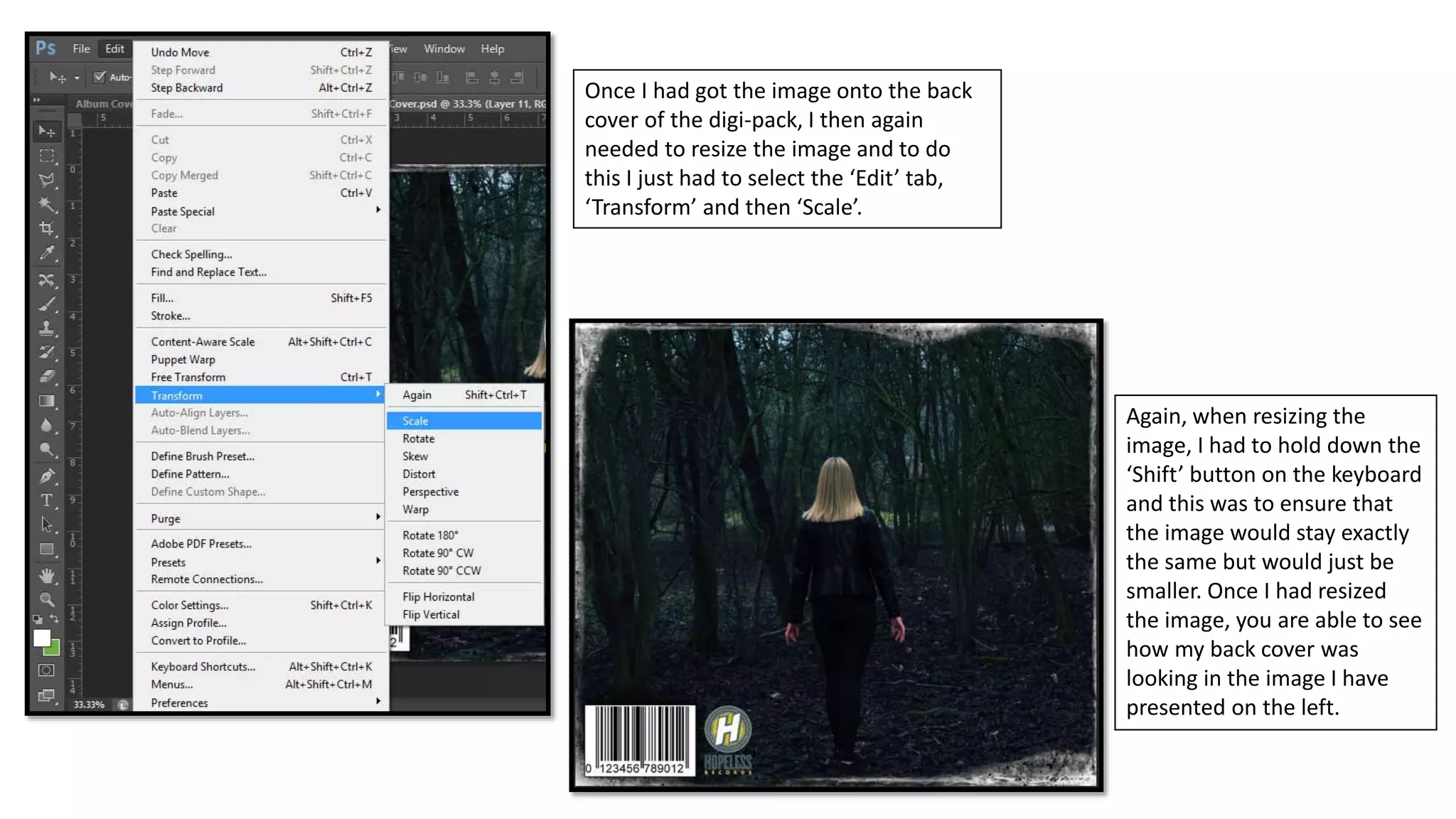Select the Magic Wand tool
This screenshot has height=819, width=1456.
(x=47, y=205)
